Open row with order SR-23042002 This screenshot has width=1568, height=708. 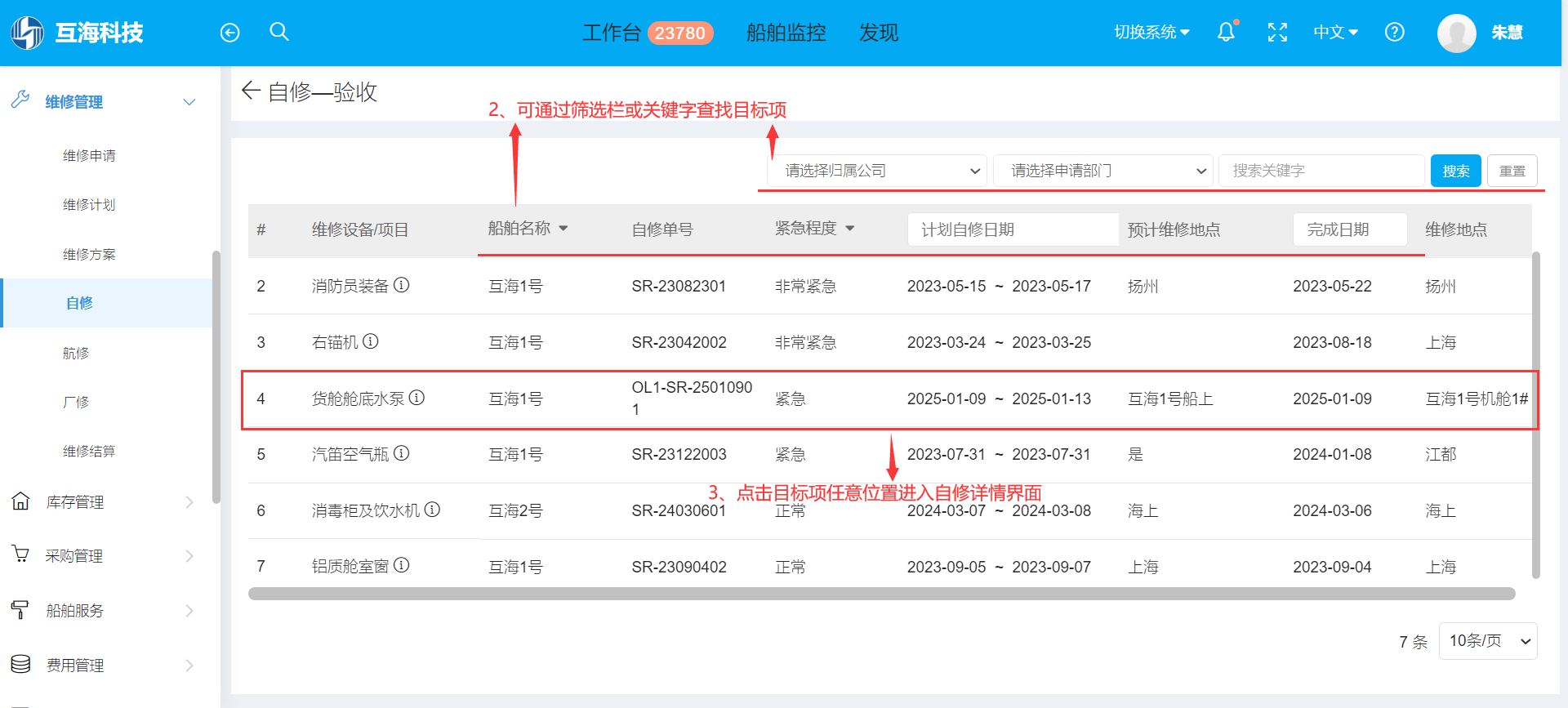click(889, 342)
